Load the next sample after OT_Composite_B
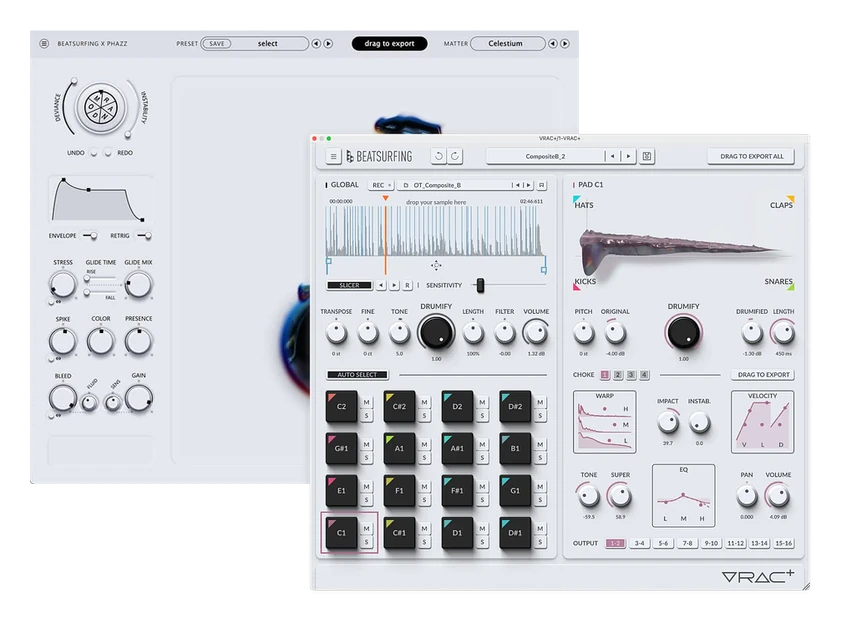 point(528,185)
